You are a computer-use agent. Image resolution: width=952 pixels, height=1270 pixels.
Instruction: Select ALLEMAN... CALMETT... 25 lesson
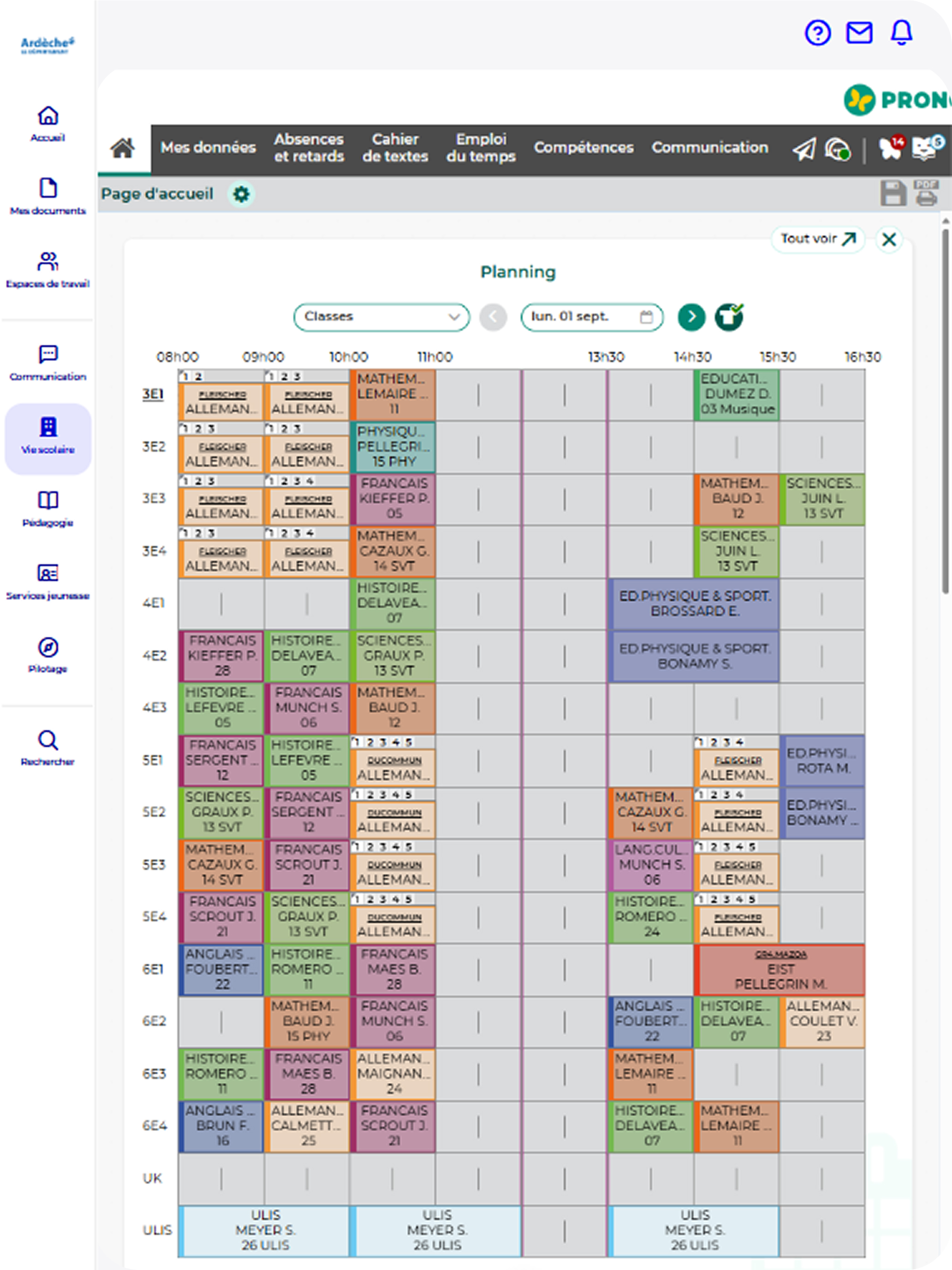coord(307,1126)
